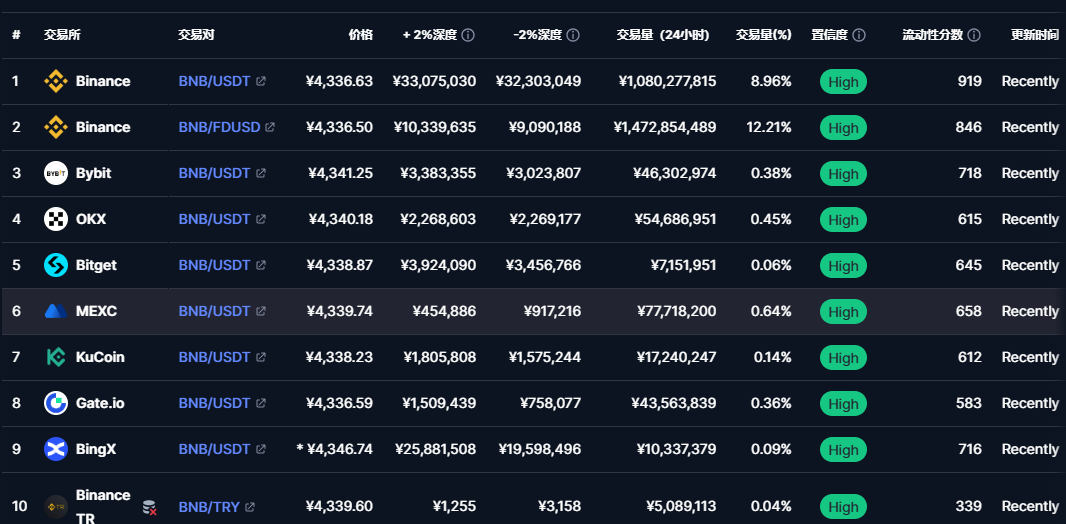
Task: Open the BNB/TRY trading pair link
Action: (209, 507)
